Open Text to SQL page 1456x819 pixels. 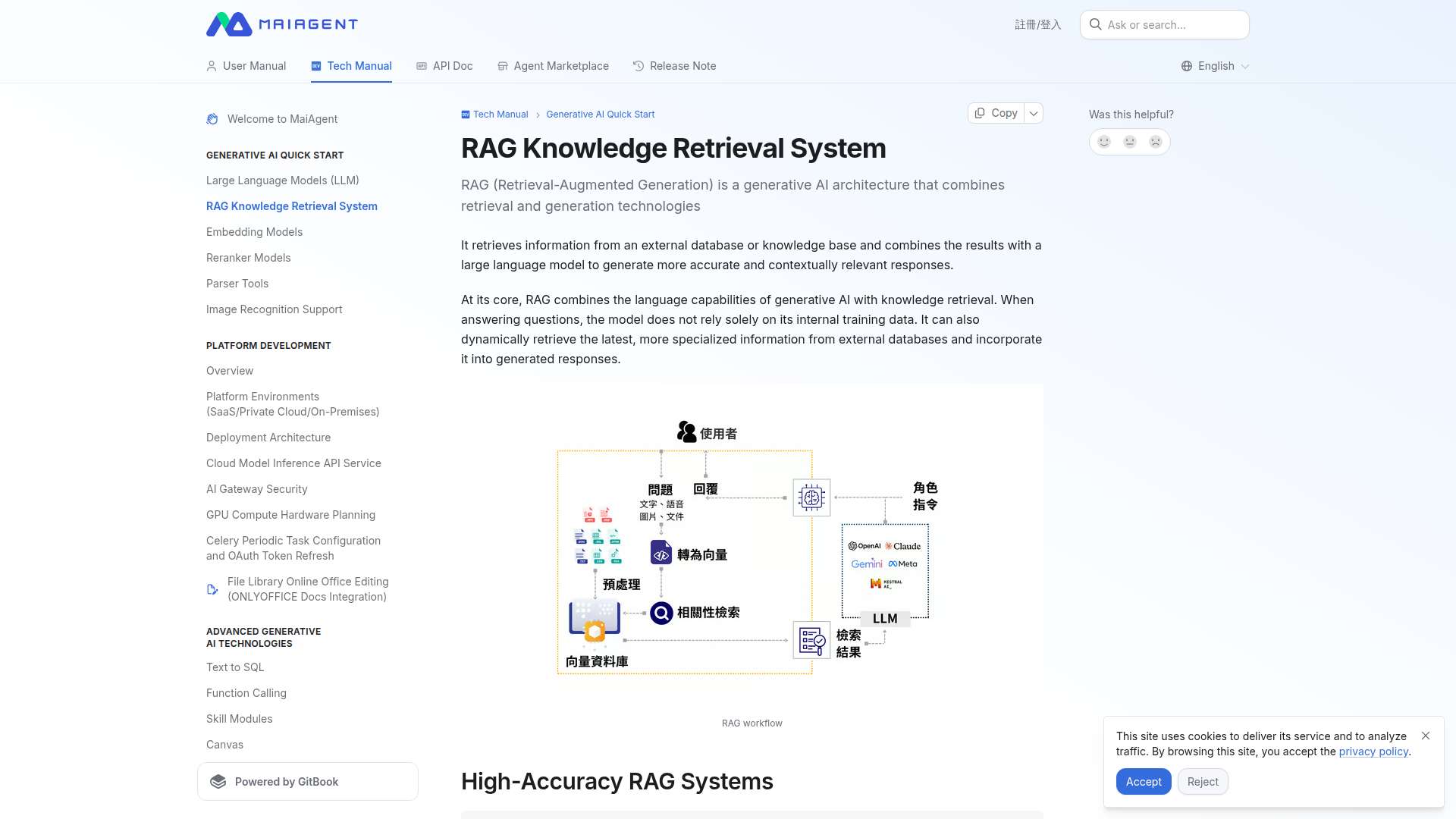click(x=235, y=667)
